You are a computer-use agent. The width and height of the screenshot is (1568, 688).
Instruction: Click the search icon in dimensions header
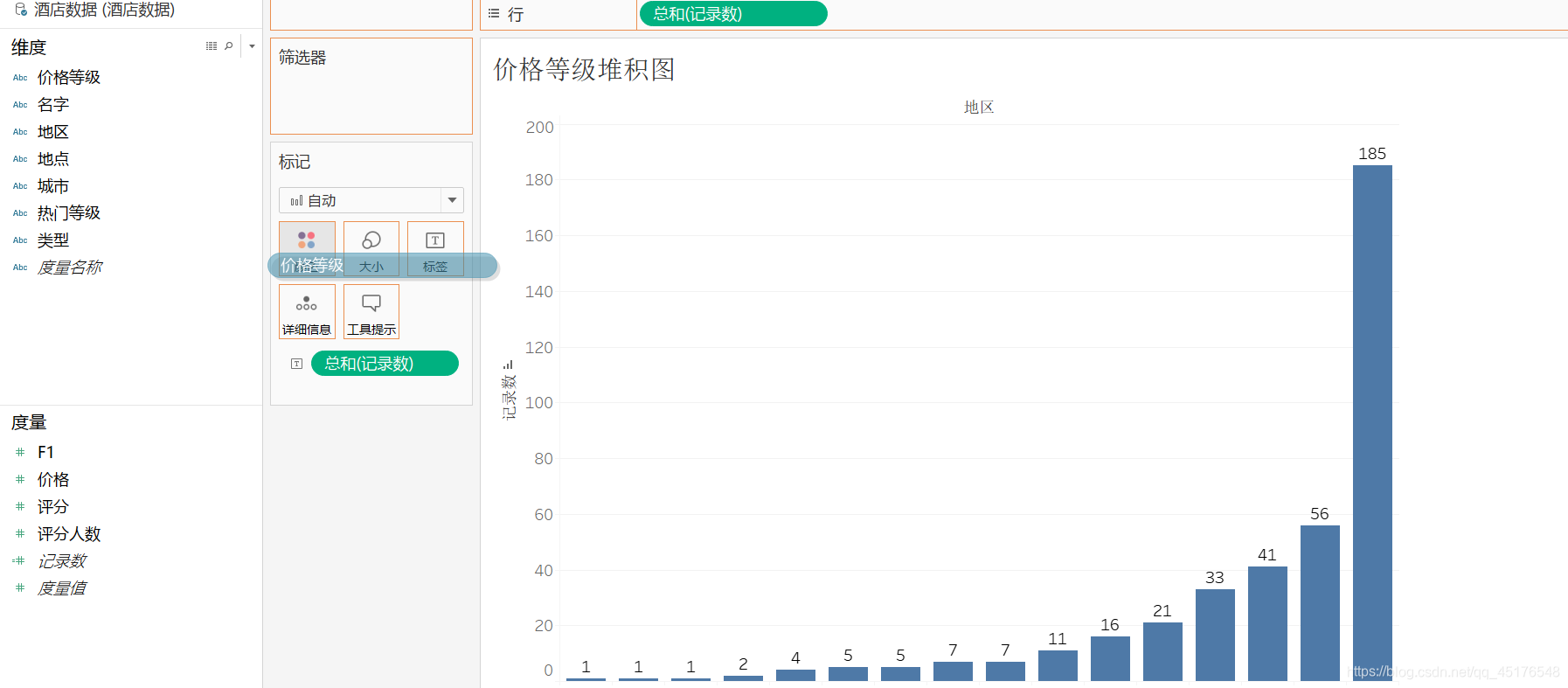pyautogui.click(x=229, y=46)
